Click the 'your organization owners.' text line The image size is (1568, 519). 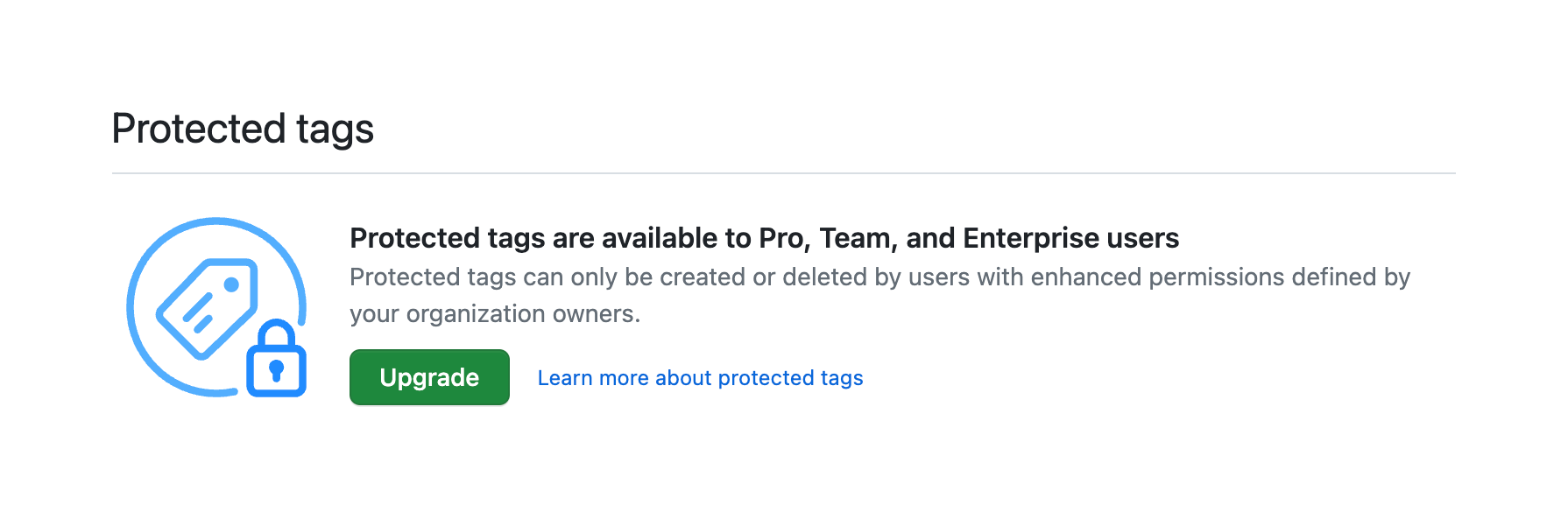pos(495,313)
